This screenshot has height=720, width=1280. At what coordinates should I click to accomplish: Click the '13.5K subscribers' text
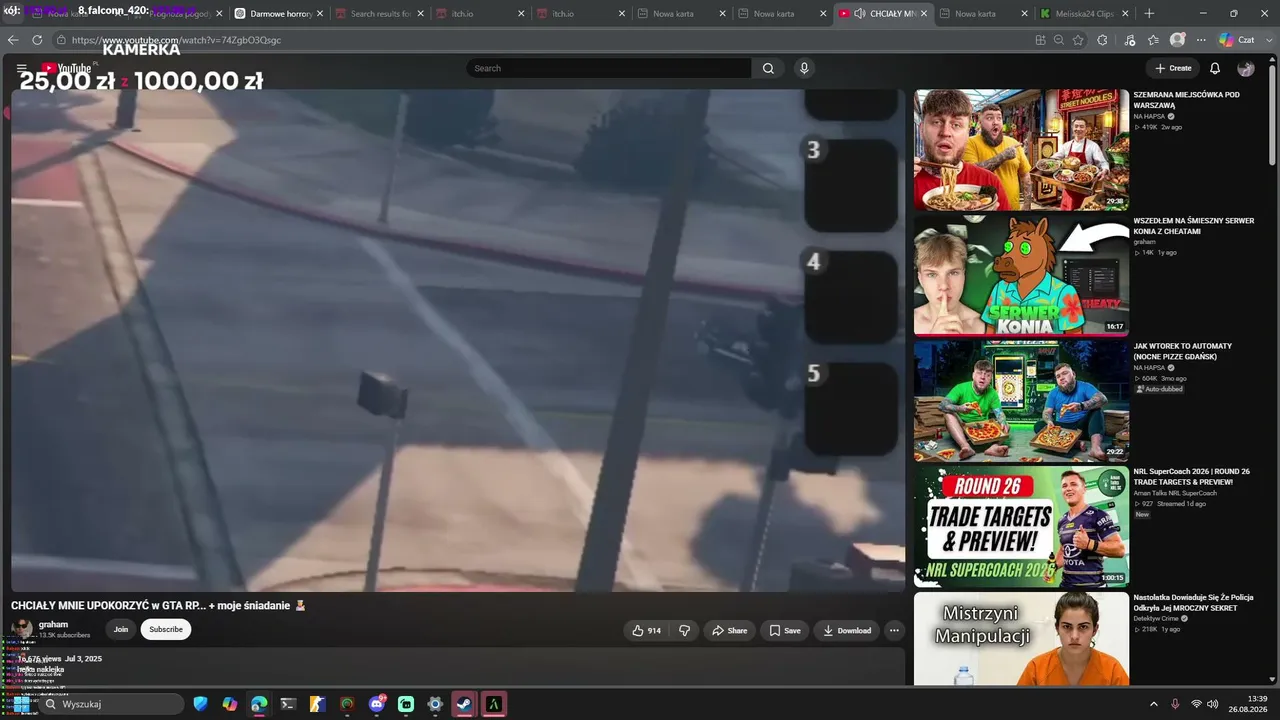click(x=64, y=635)
